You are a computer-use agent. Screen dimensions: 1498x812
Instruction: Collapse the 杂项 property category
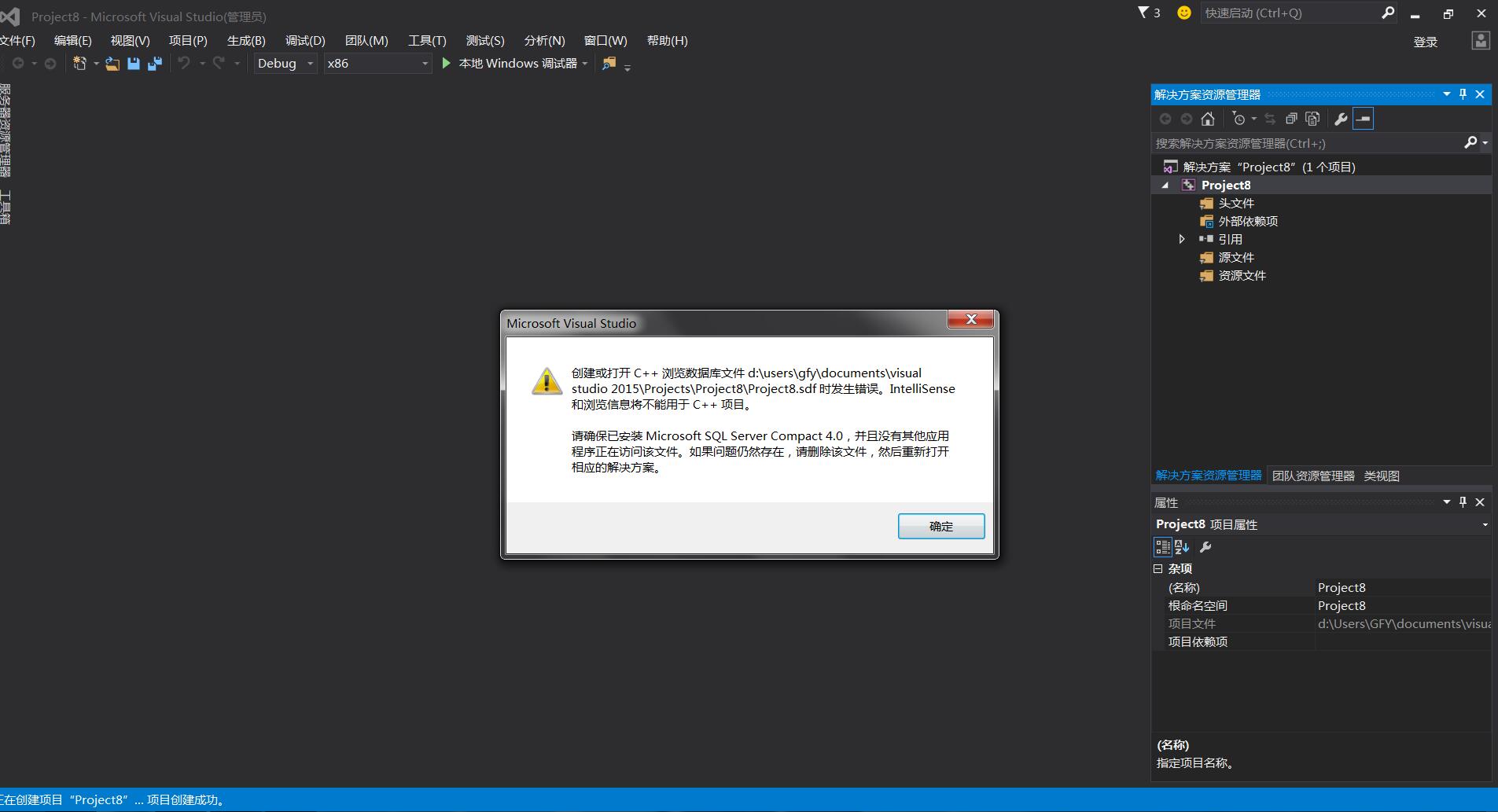point(1158,568)
